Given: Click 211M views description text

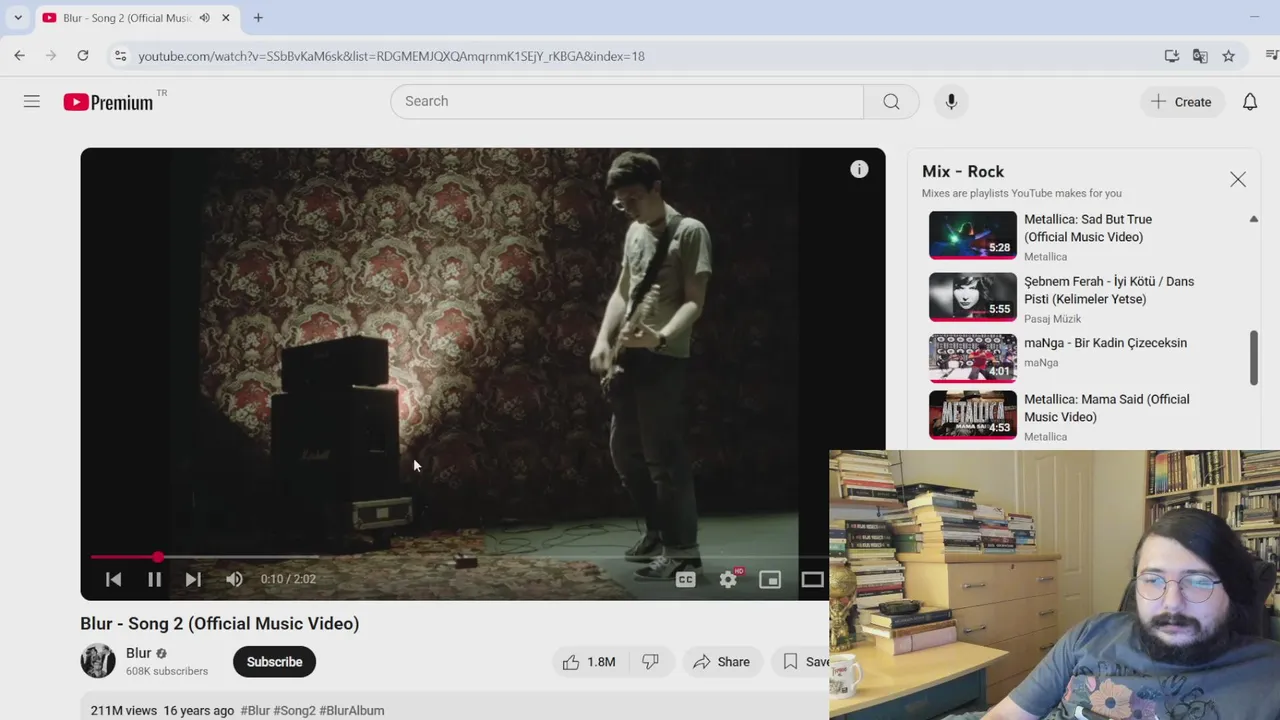Looking at the screenshot, I should click(x=124, y=710).
